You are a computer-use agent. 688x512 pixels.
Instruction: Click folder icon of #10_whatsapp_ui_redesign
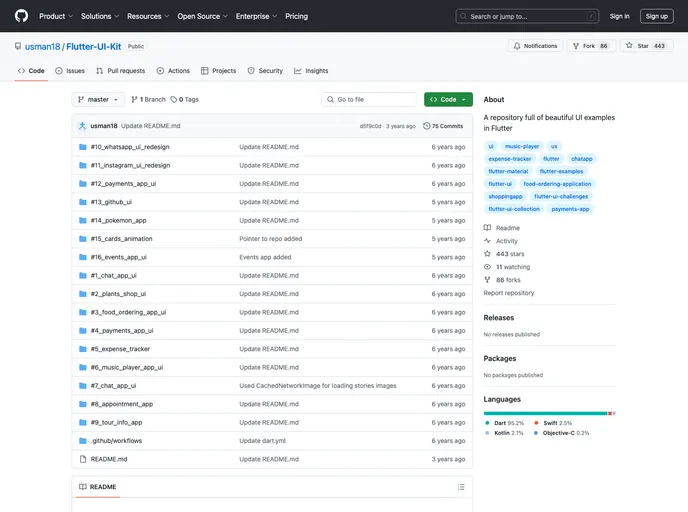click(x=82, y=147)
